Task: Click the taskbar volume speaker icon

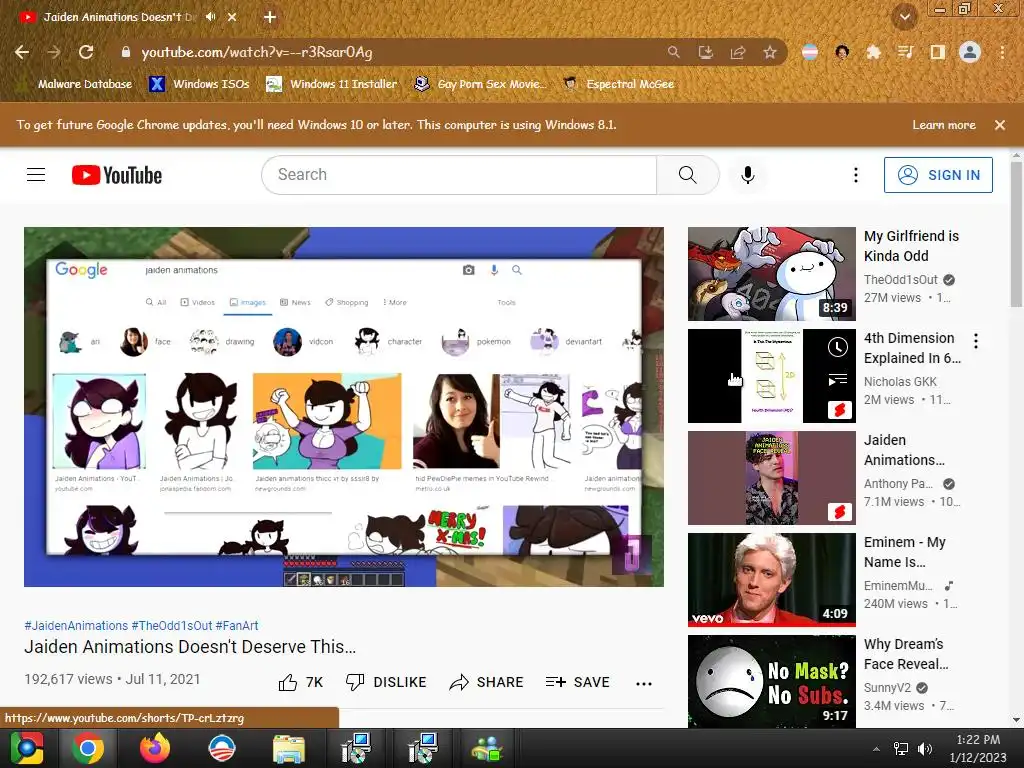Action: click(x=925, y=749)
